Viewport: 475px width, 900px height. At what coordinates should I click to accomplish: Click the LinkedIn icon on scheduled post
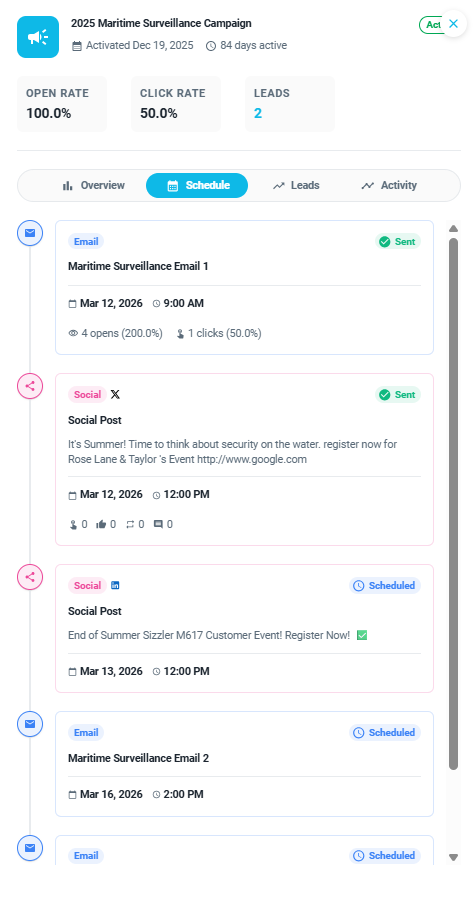click(115, 585)
